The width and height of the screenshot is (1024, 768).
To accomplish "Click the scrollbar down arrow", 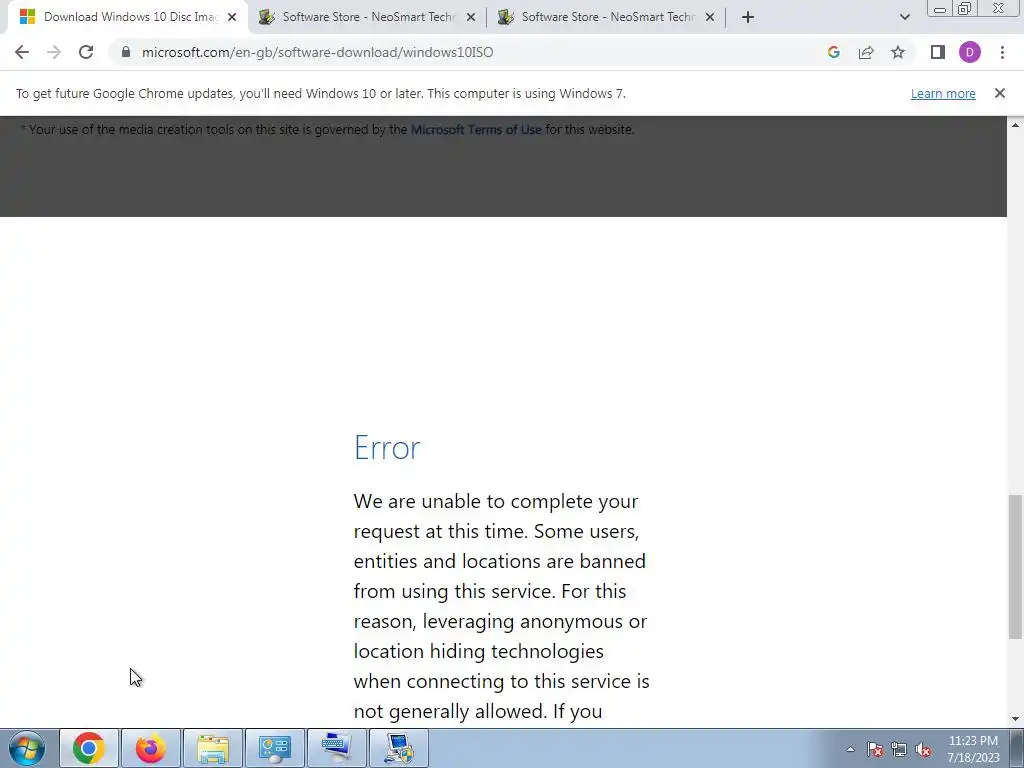I will click(x=1015, y=719).
